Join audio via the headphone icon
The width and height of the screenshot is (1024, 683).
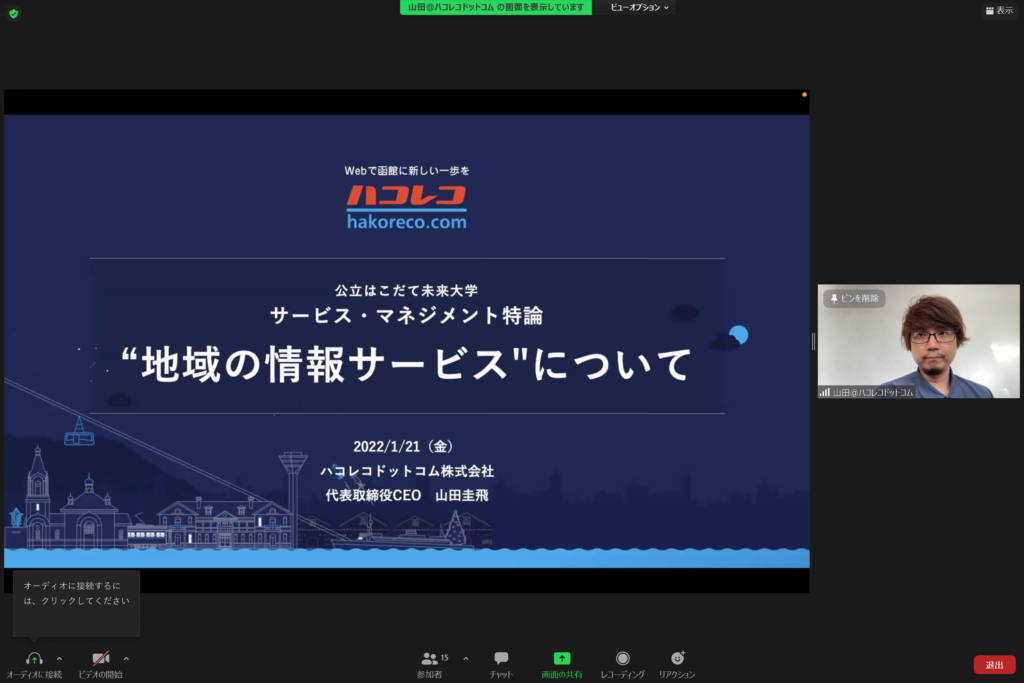tap(34, 658)
